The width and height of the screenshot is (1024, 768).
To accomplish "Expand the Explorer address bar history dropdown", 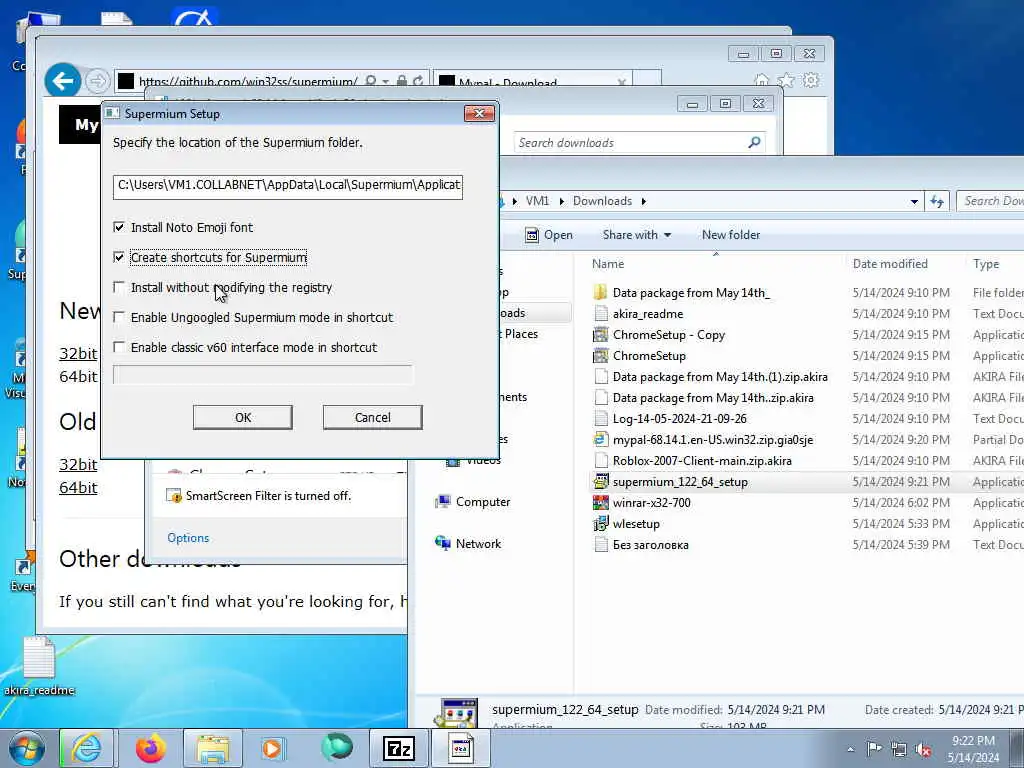I will [914, 201].
